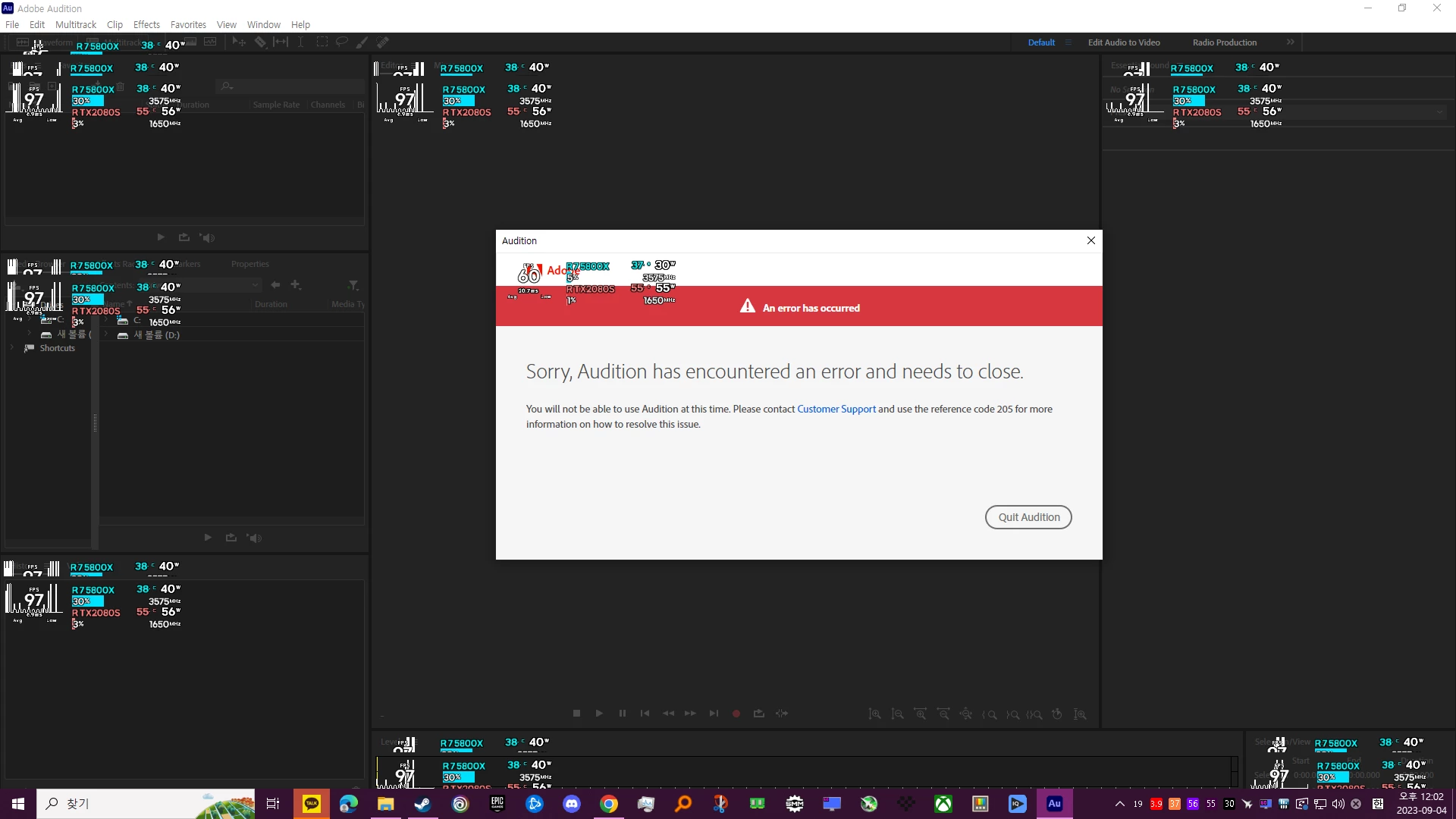Toggle Loop Playback in the Files panel footer
Screen dimensions: 1456x819
pos(184,237)
